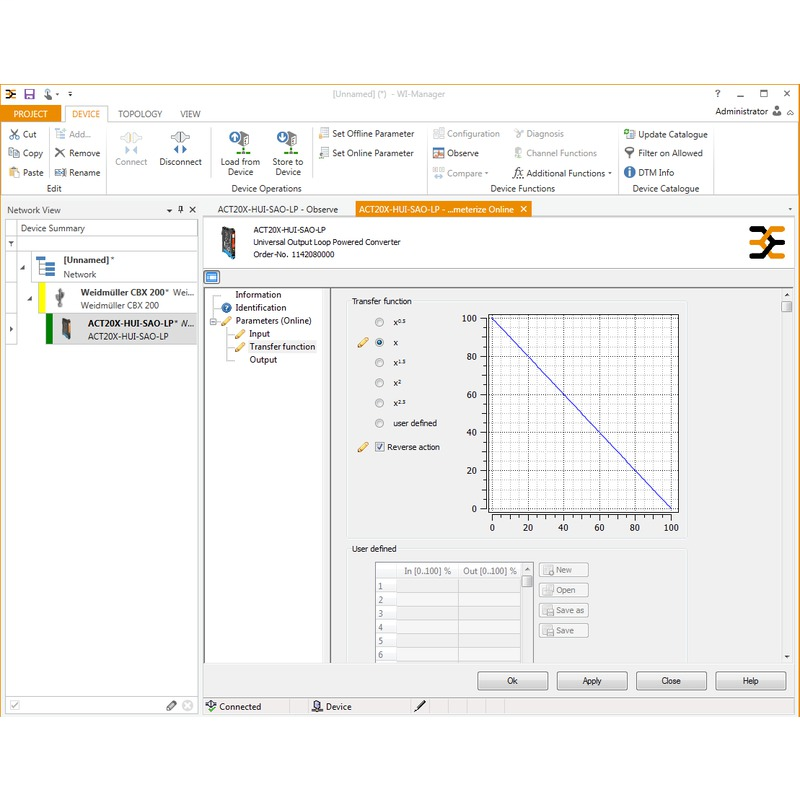Click the WI-Manager logo icon in title bar
This screenshot has width=800, height=800.
click(11, 94)
